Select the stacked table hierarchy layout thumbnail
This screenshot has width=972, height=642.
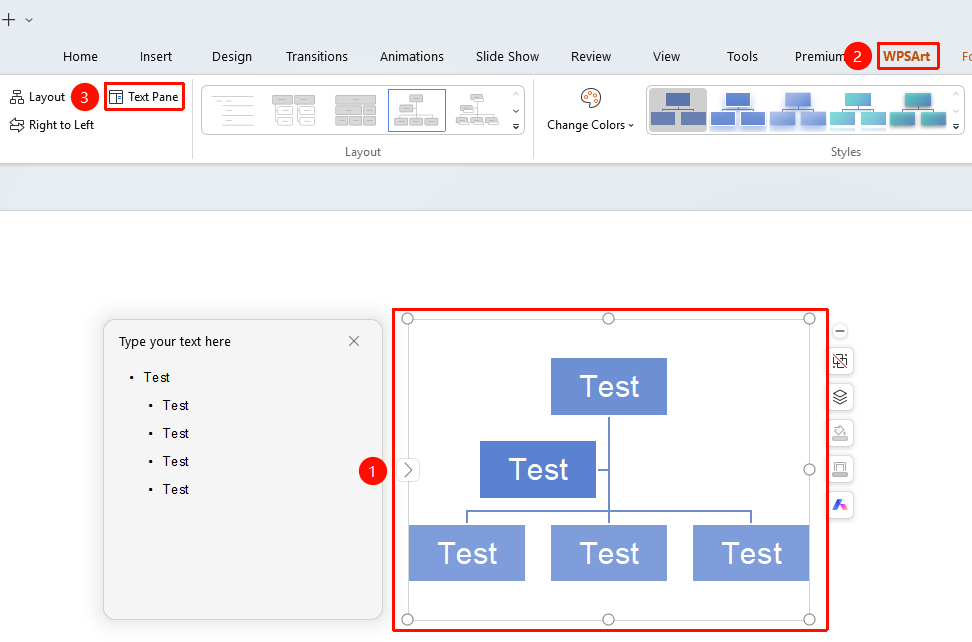(x=355, y=110)
